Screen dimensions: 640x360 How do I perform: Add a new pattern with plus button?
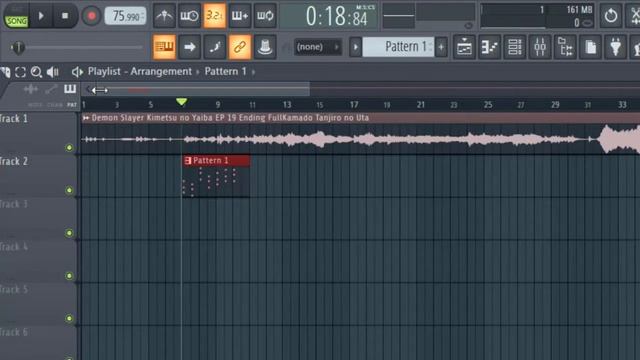click(441, 47)
